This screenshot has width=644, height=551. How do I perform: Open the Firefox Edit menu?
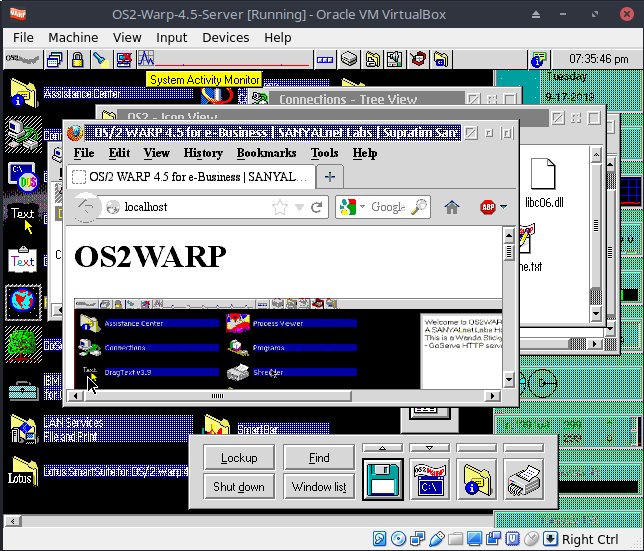tap(119, 153)
